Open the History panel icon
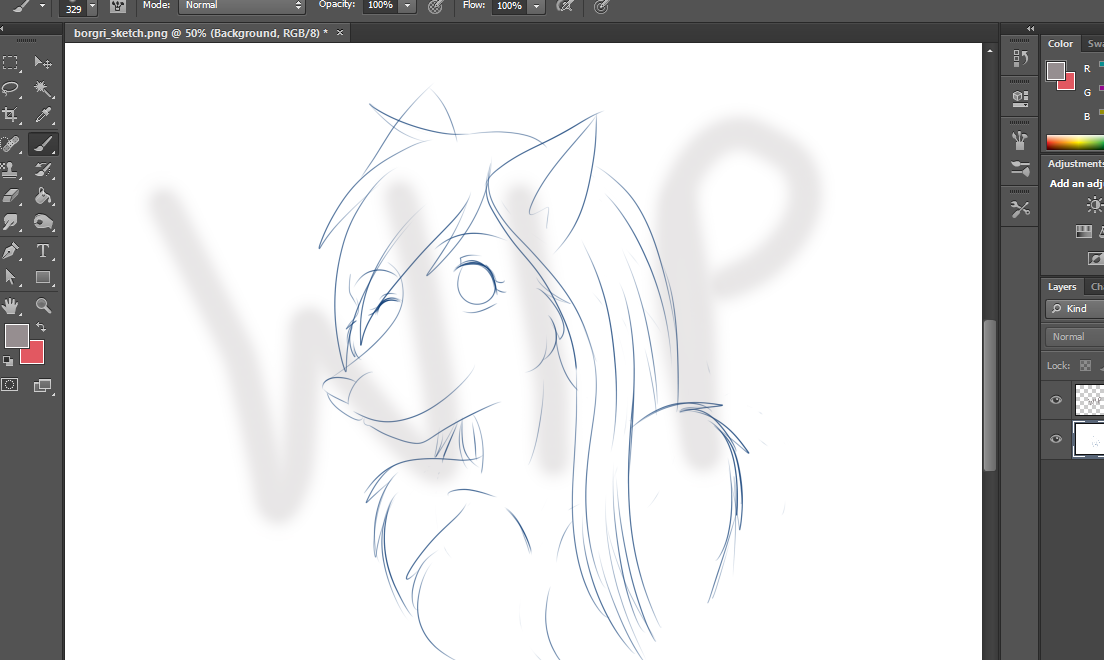 1020,58
